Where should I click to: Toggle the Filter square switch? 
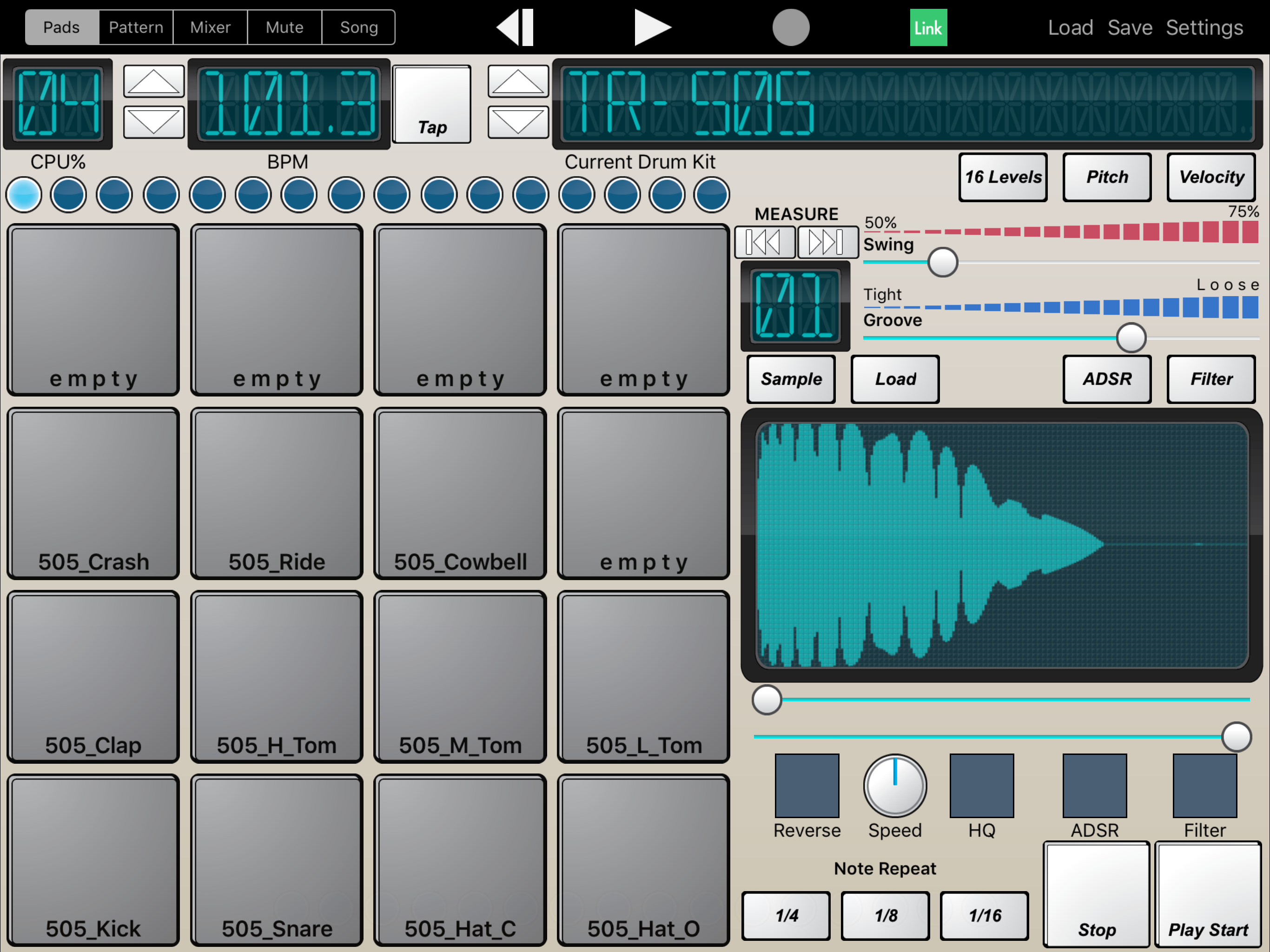(x=1204, y=786)
